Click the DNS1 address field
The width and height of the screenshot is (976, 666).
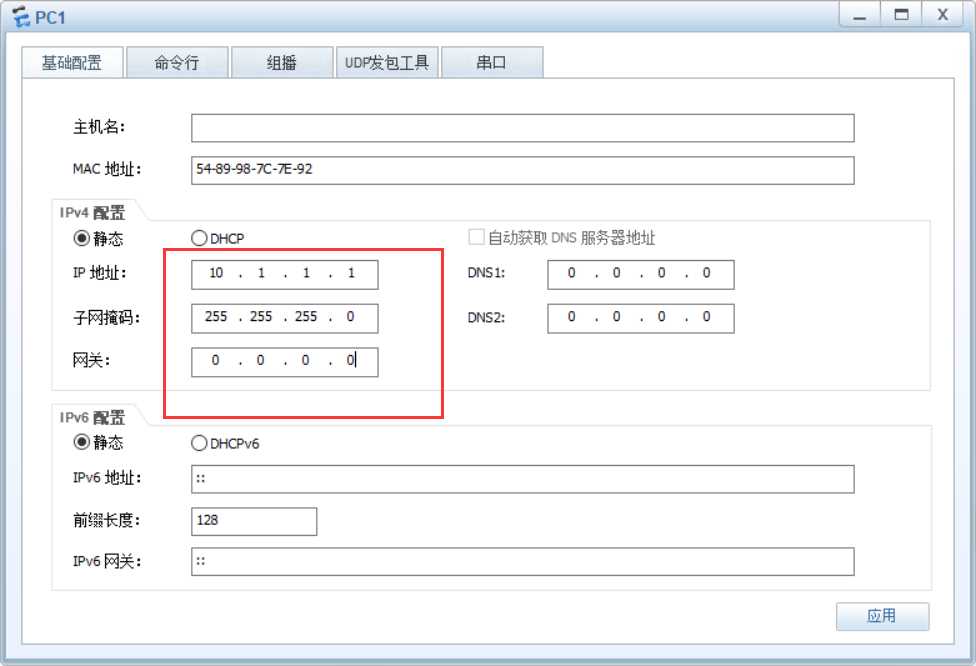[x=640, y=274]
